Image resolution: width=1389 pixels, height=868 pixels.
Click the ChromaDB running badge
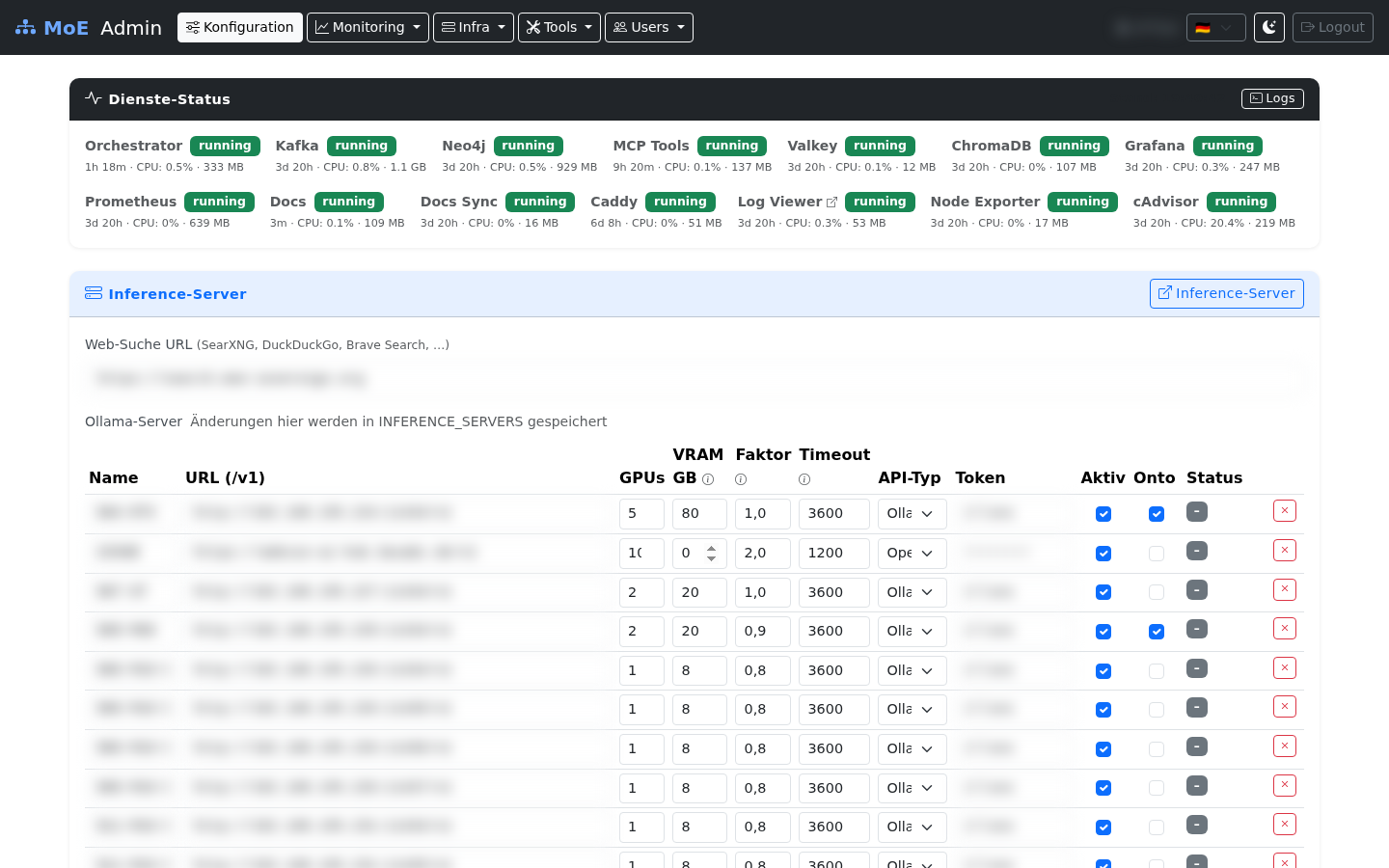coord(1075,146)
